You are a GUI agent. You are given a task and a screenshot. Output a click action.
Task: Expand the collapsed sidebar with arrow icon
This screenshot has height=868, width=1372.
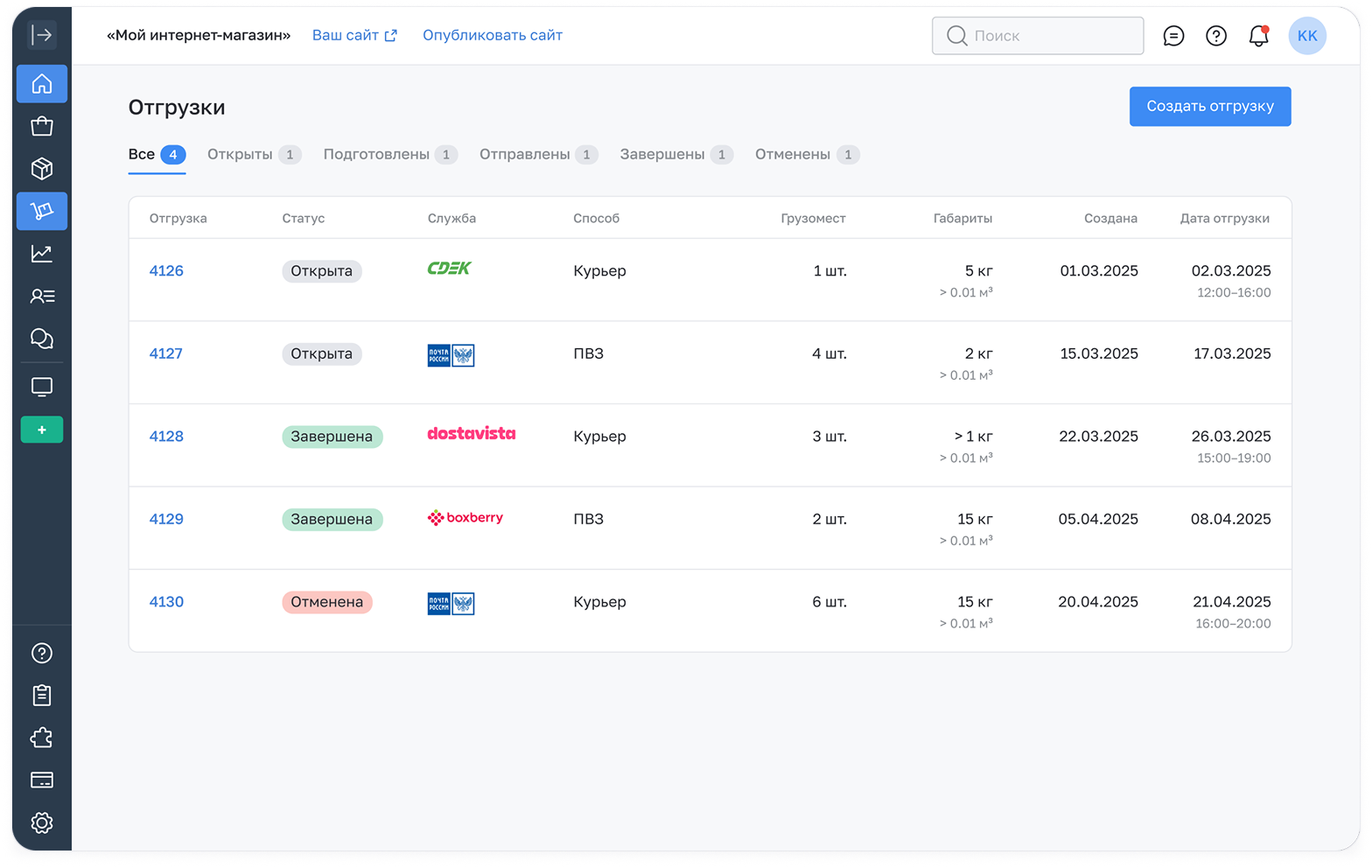point(41,35)
